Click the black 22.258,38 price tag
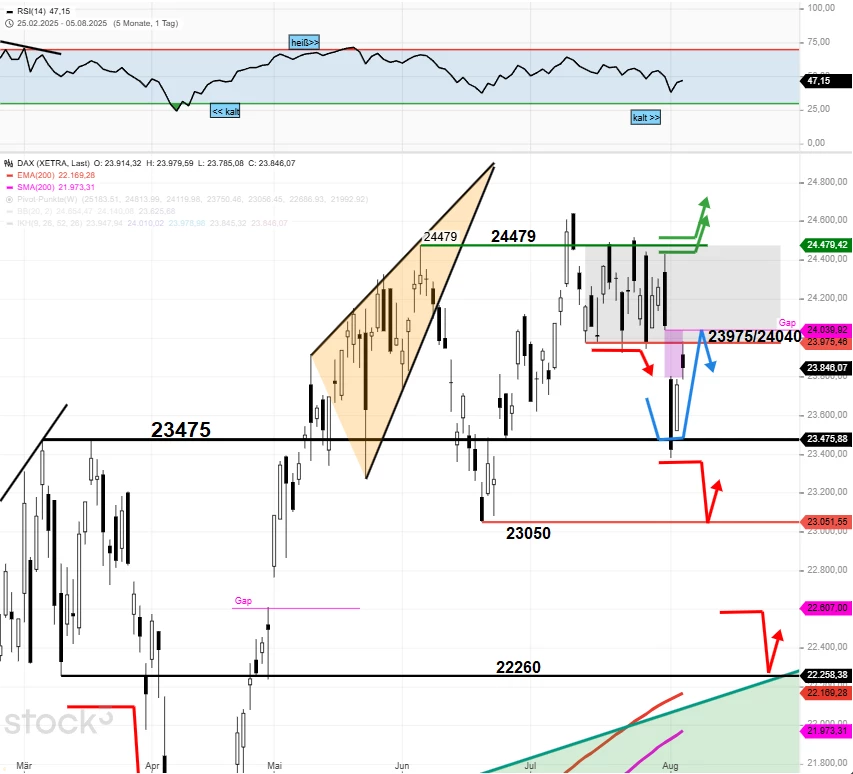Screen dimensions: 853x774 (825, 675)
